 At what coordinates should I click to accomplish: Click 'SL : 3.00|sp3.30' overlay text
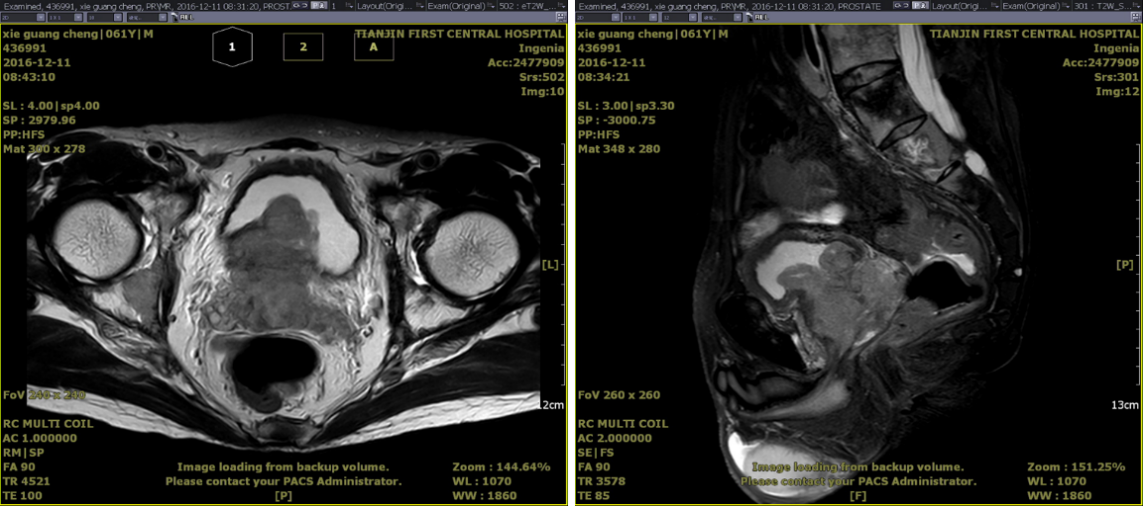(626, 106)
